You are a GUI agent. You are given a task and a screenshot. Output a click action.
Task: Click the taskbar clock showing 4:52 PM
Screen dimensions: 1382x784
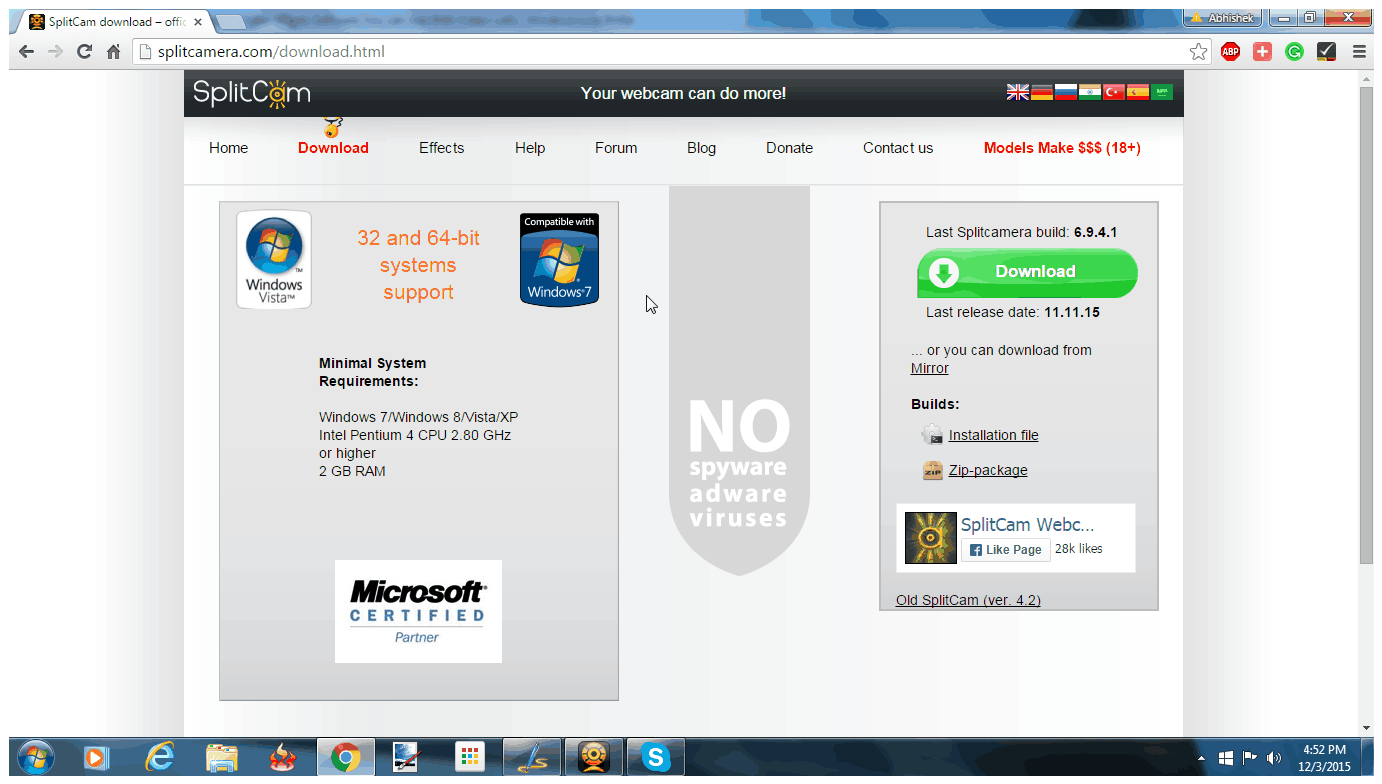pyautogui.click(x=1325, y=757)
